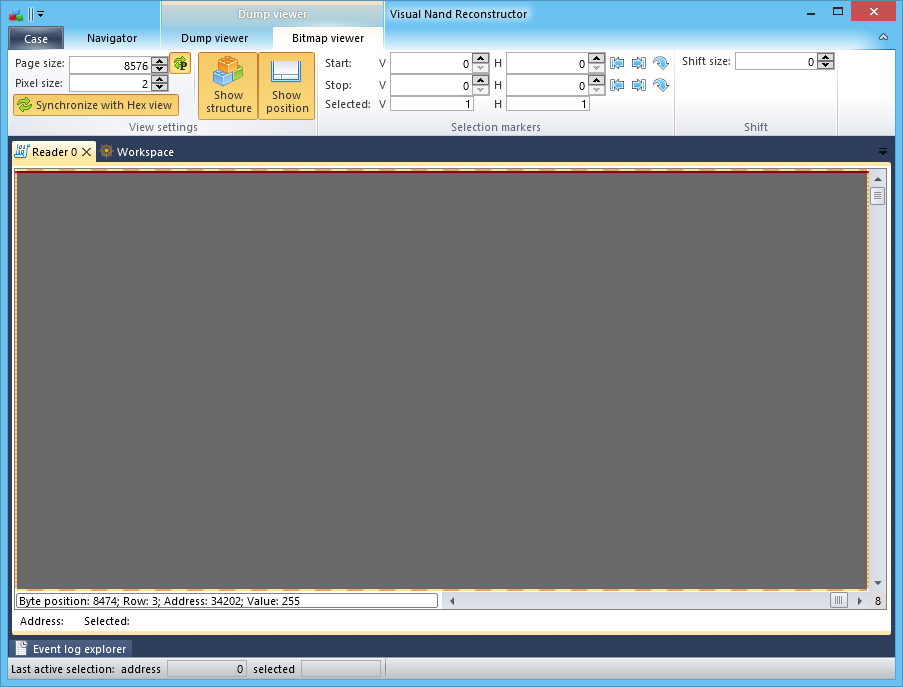Click the Stop row jump-to-end arrow icon
Viewport: 903px width, 687px height.
639,85
